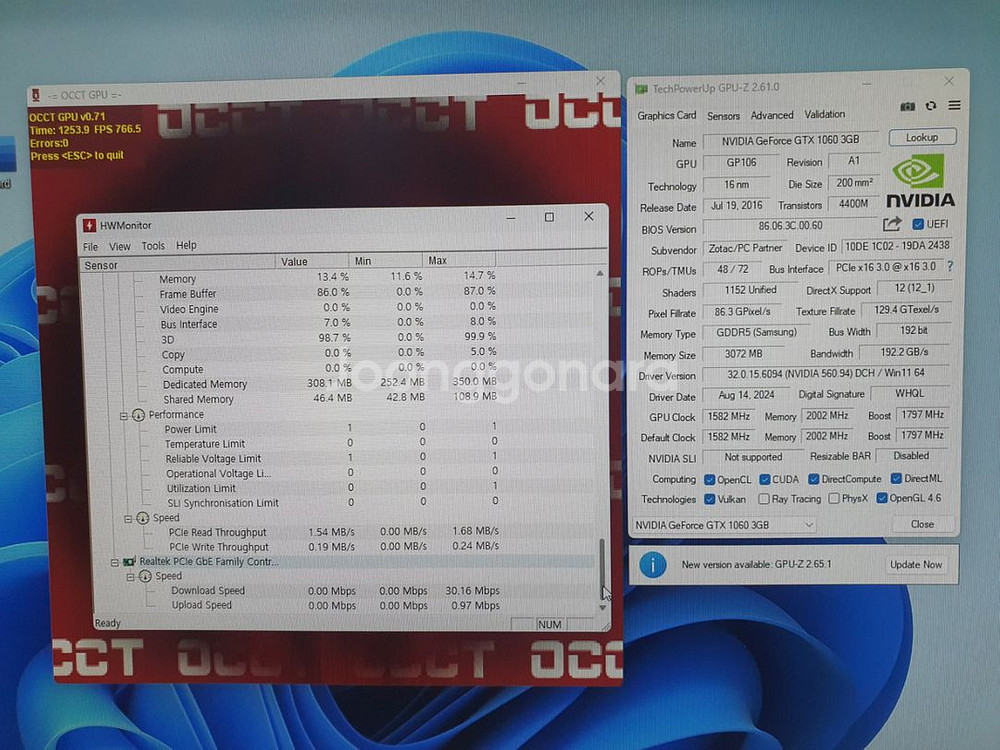
Task: Select the Graphics Card tab in GPU-Z
Action: [x=666, y=115]
